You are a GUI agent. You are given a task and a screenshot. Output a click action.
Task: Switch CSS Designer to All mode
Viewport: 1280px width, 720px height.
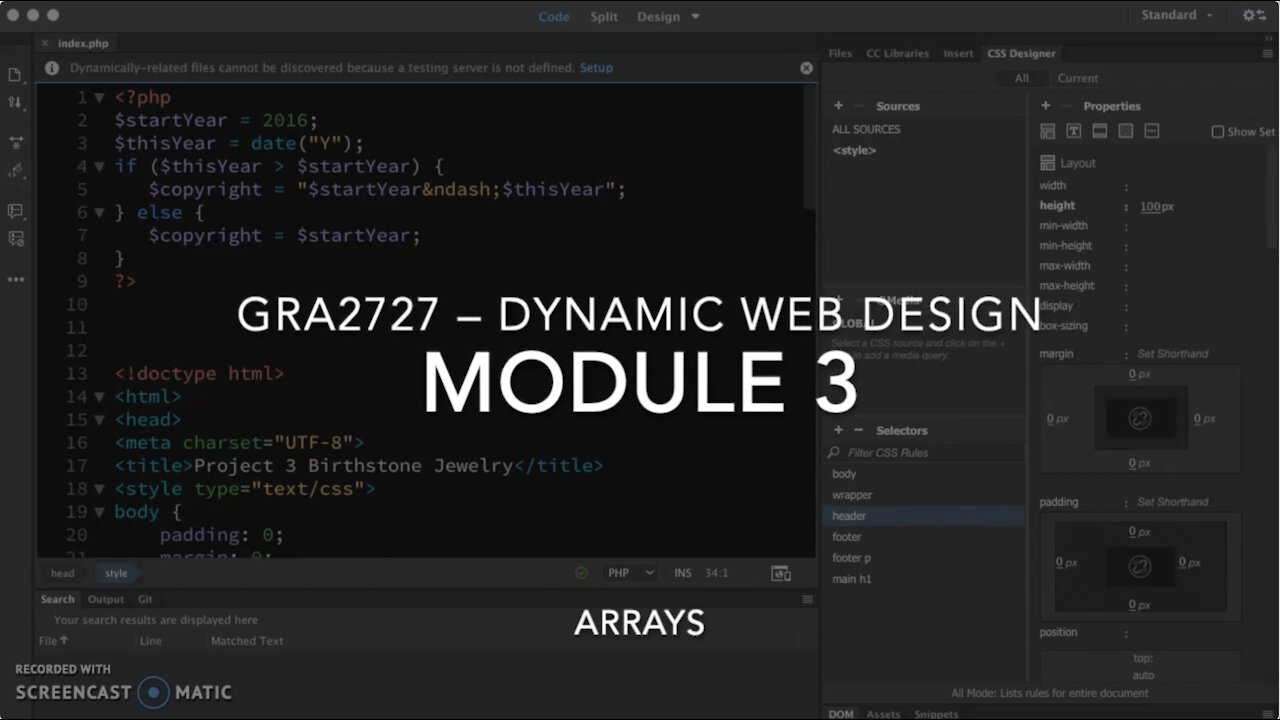pyautogui.click(x=1021, y=78)
